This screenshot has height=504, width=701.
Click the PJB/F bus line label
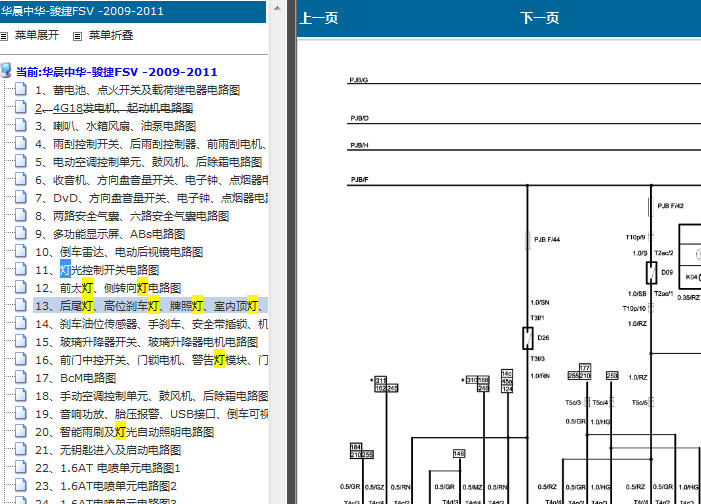click(x=359, y=180)
